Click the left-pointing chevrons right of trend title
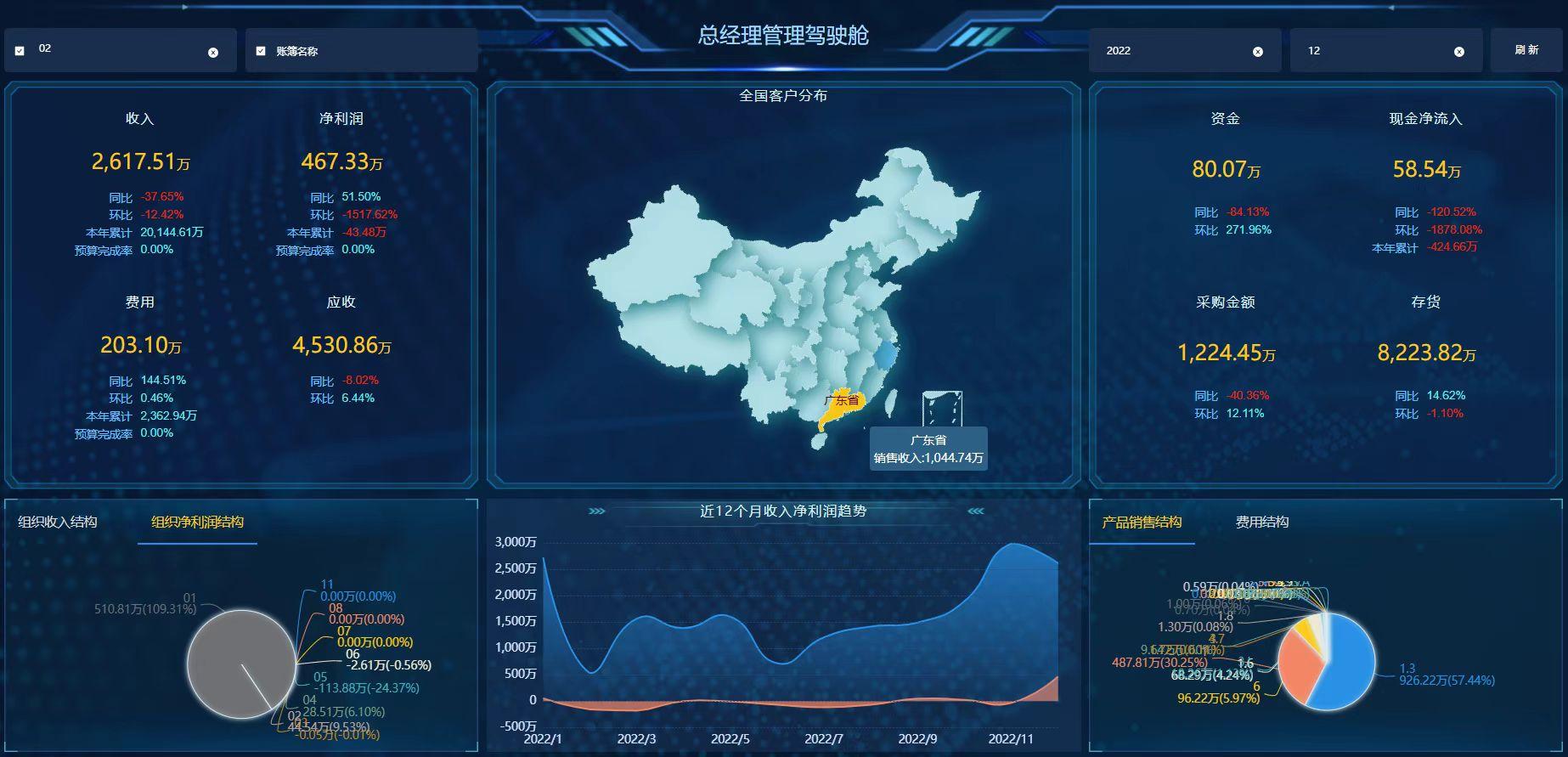 [x=976, y=511]
